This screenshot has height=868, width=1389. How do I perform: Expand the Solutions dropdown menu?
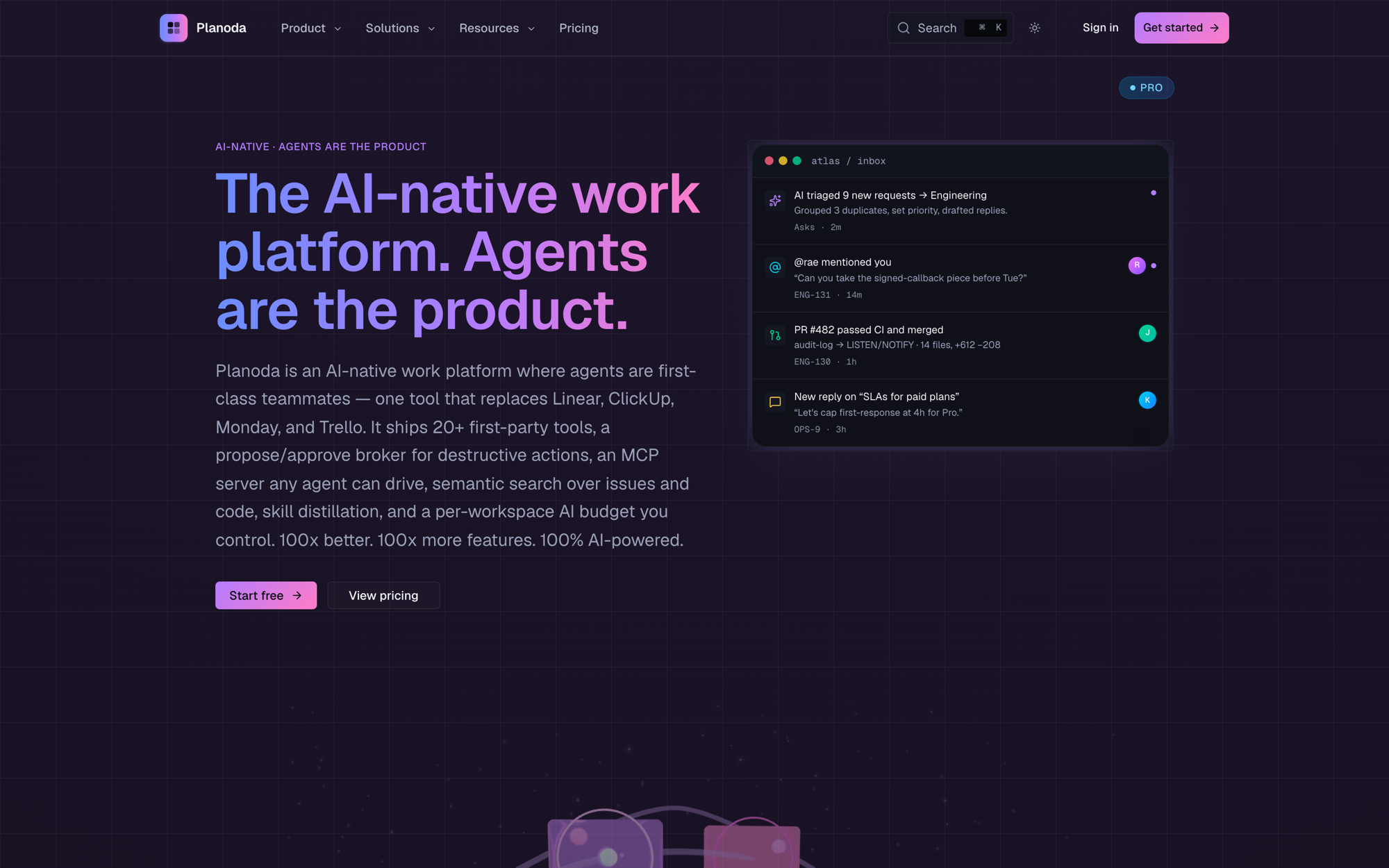(x=400, y=28)
